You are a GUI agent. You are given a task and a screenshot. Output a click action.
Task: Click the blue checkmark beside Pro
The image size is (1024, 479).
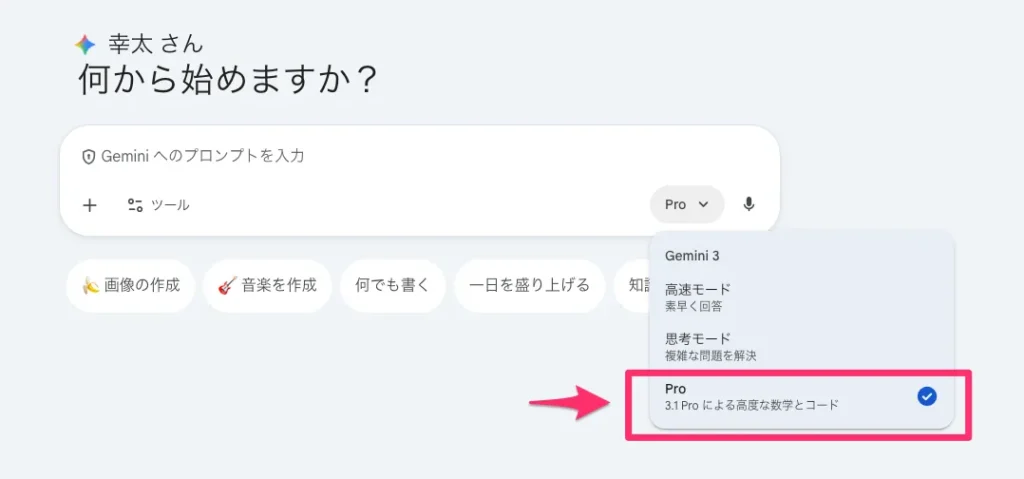[927, 397]
